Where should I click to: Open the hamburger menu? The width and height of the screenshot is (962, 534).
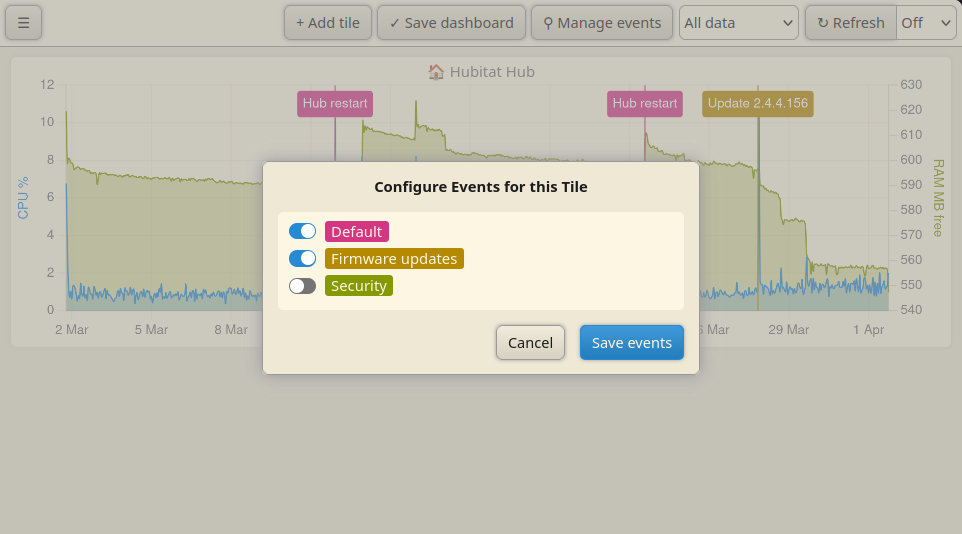click(x=23, y=23)
